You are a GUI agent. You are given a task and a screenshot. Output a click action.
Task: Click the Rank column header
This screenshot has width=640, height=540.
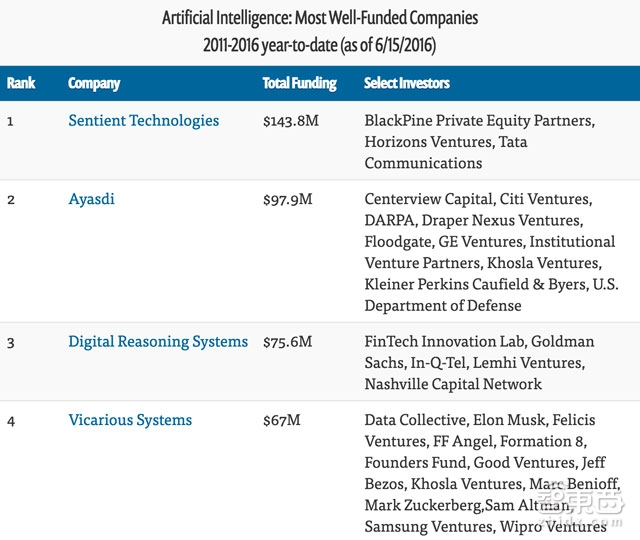(21, 83)
